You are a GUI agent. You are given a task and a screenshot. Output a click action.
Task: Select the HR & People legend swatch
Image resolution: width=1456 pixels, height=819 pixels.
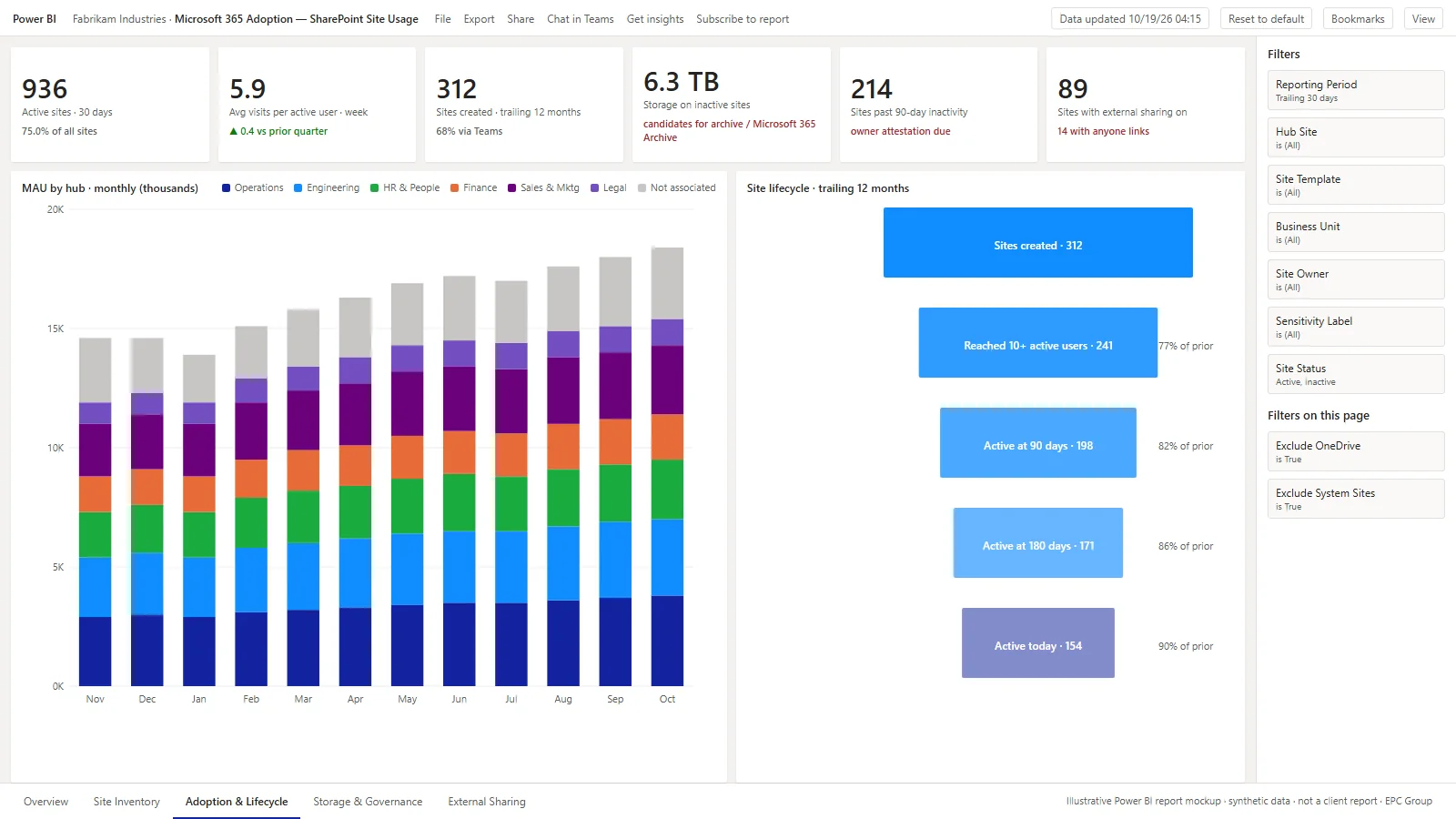click(374, 188)
